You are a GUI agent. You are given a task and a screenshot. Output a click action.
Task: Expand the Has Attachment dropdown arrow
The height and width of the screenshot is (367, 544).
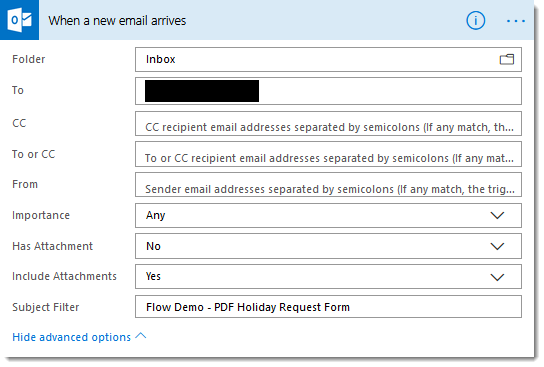click(497, 246)
